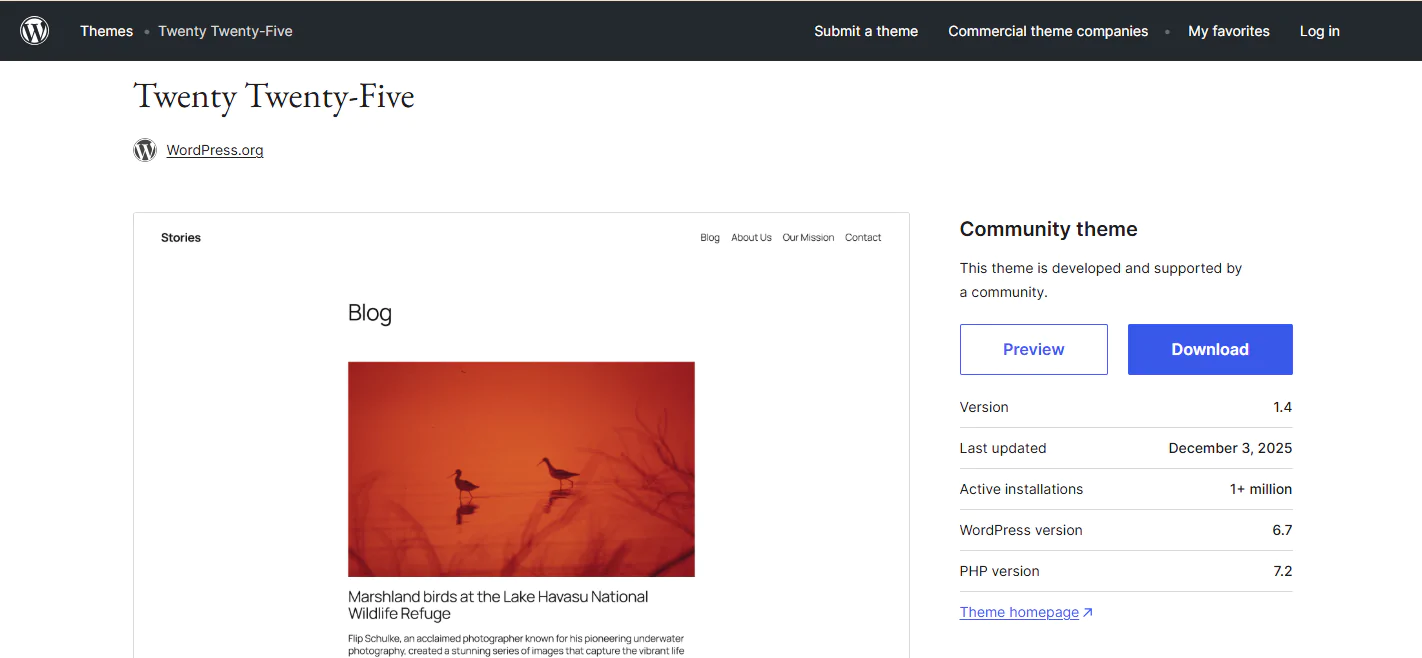Image resolution: width=1422 pixels, height=658 pixels.
Task: Open My favorites in the header
Action: [x=1228, y=31]
